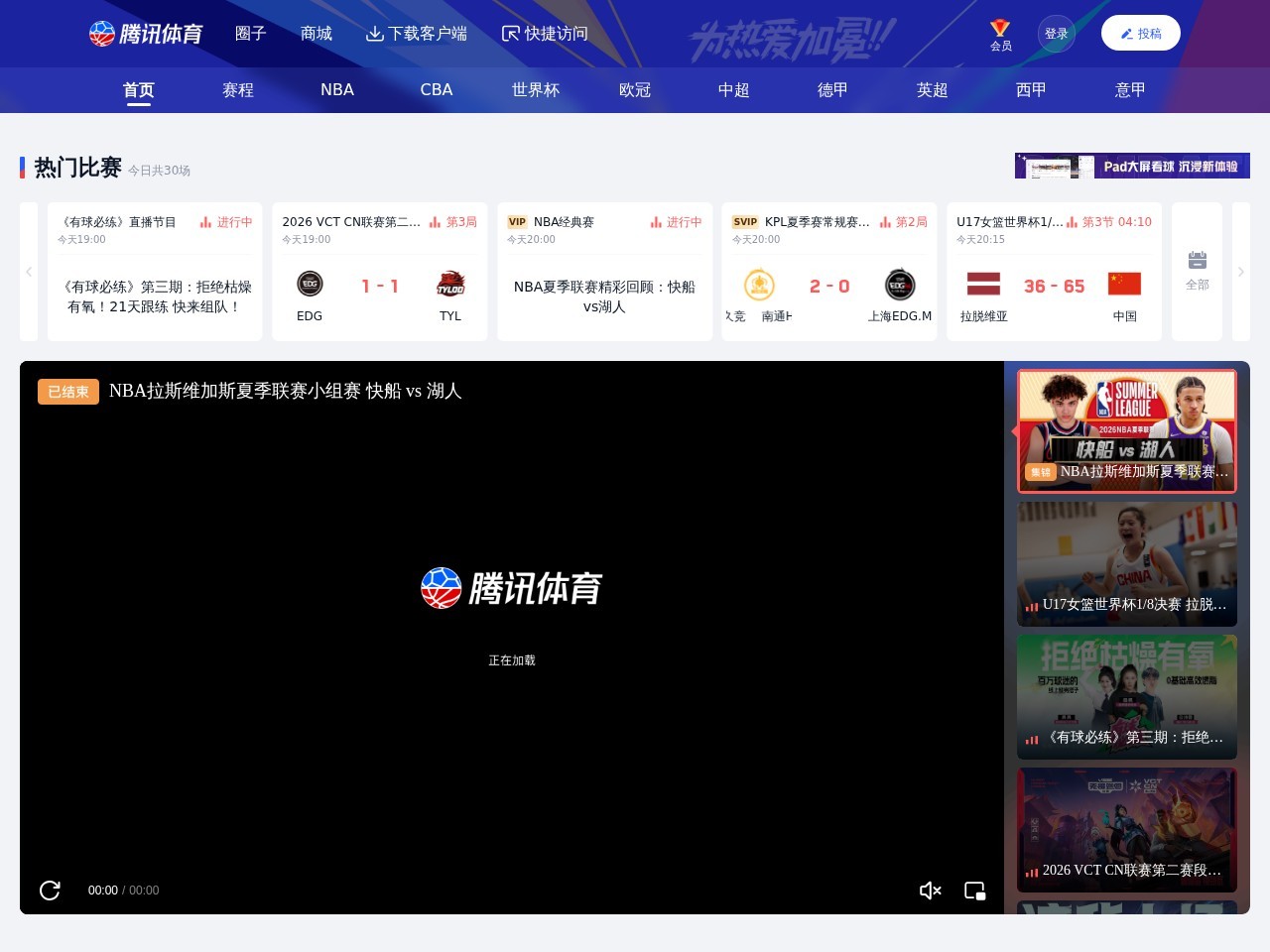
Task: Click next arrow of hot matches carousel
Action: pyautogui.click(x=1240, y=272)
